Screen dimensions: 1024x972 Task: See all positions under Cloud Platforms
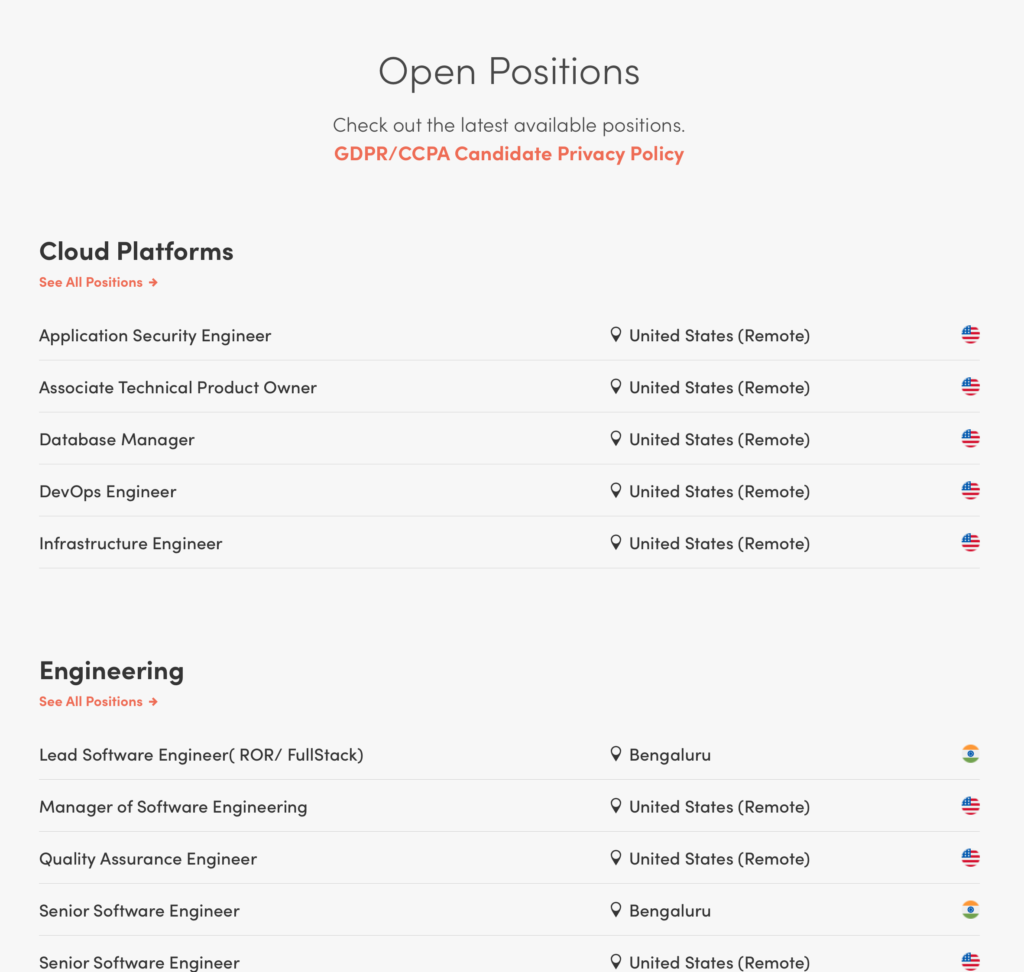(98, 282)
